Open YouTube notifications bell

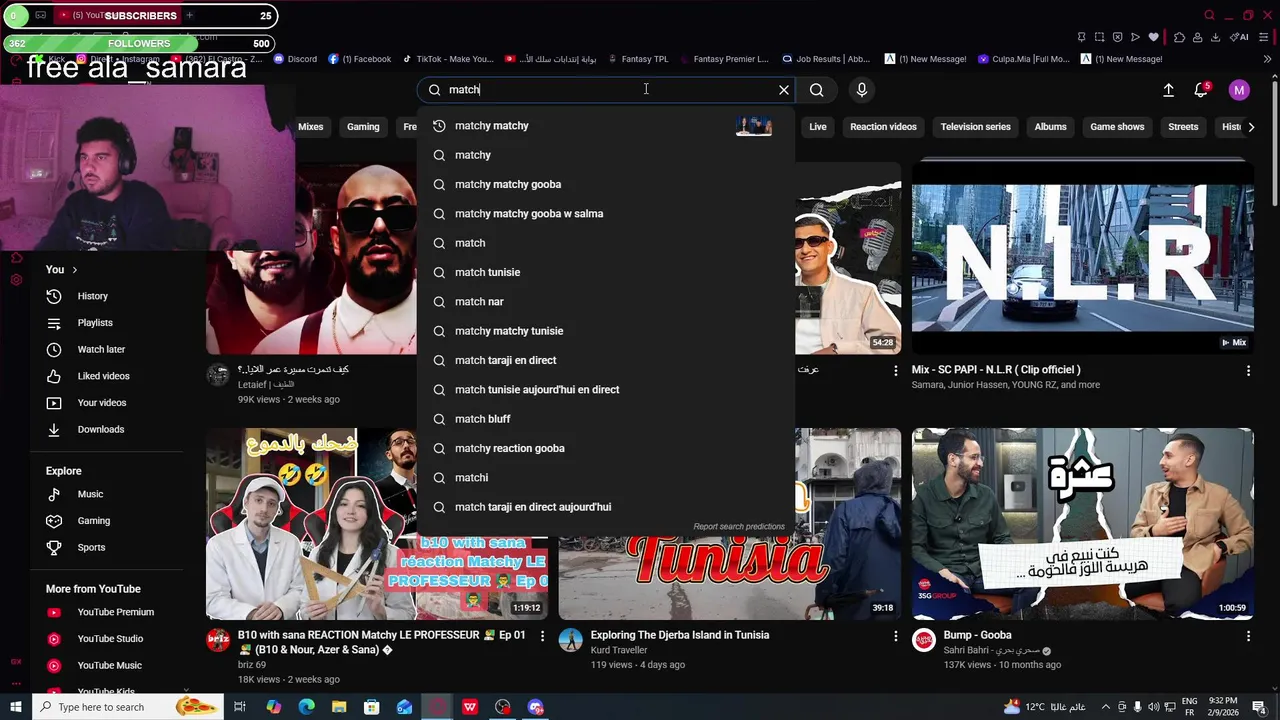point(1201,90)
